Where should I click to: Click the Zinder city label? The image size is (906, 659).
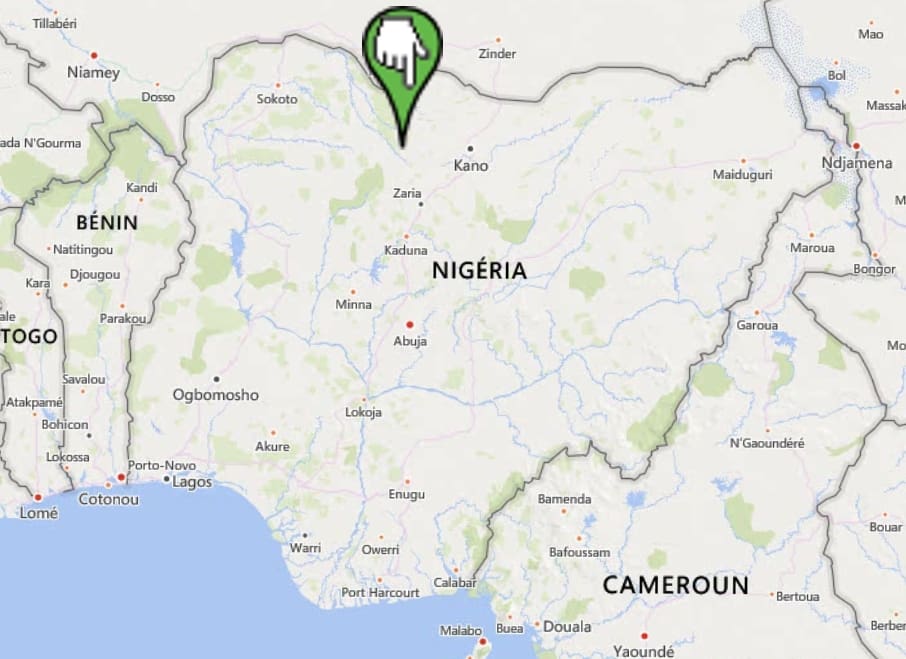click(497, 54)
